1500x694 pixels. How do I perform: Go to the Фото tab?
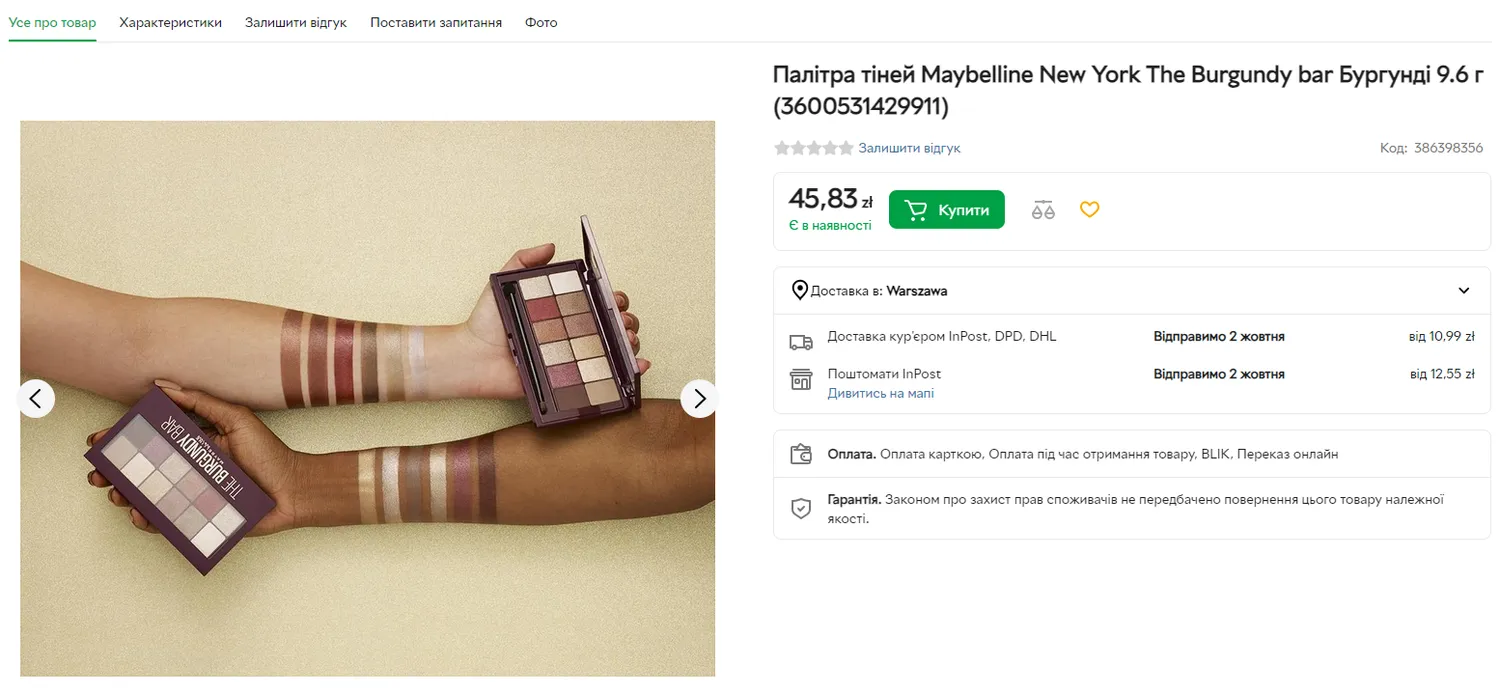click(541, 22)
